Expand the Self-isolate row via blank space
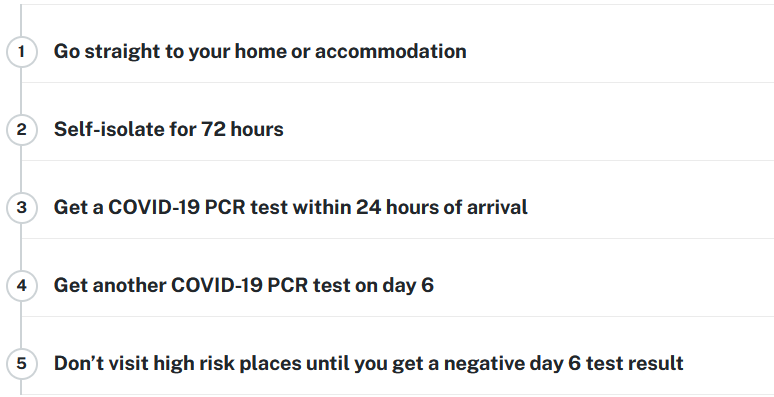This screenshot has width=774, height=397. tap(529, 129)
